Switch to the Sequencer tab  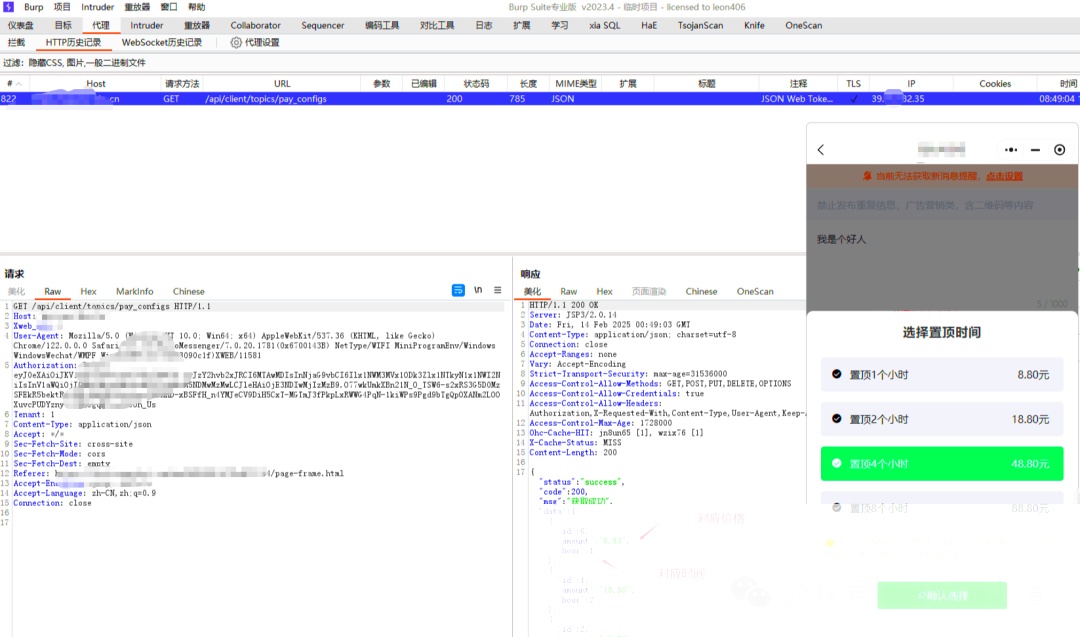pyautogui.click(x=322, y=25)
